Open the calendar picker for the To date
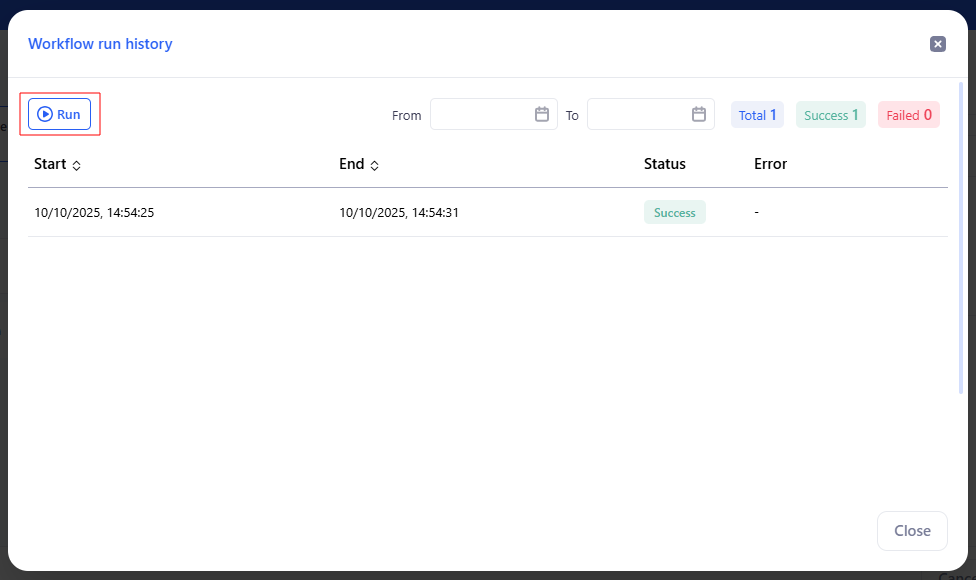Viewport: 976px width, 580px height. (699, 114)
